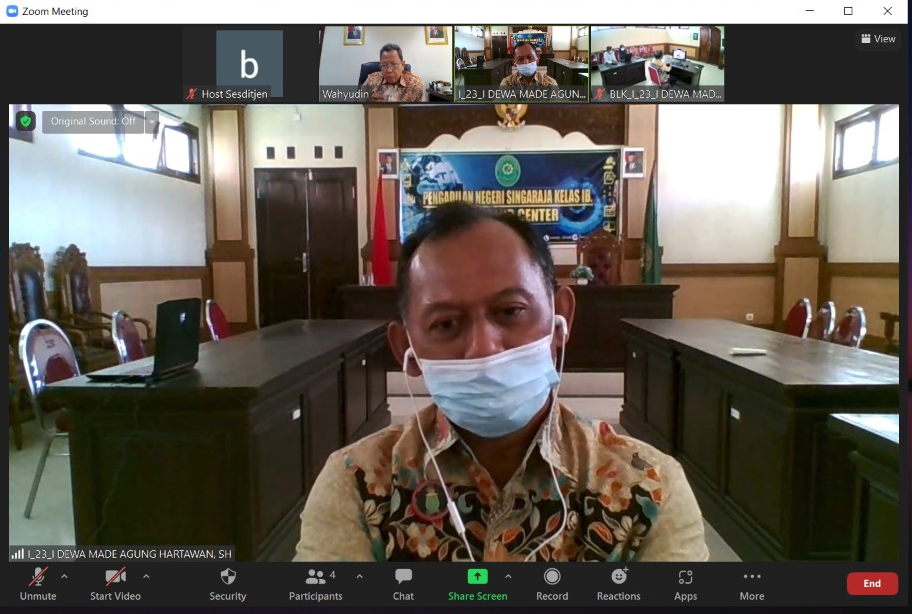The height and width of the screenshot is (614, 912).
Task: Select the Wahyudin video thumbnail
Action: [x=385, y=63]
